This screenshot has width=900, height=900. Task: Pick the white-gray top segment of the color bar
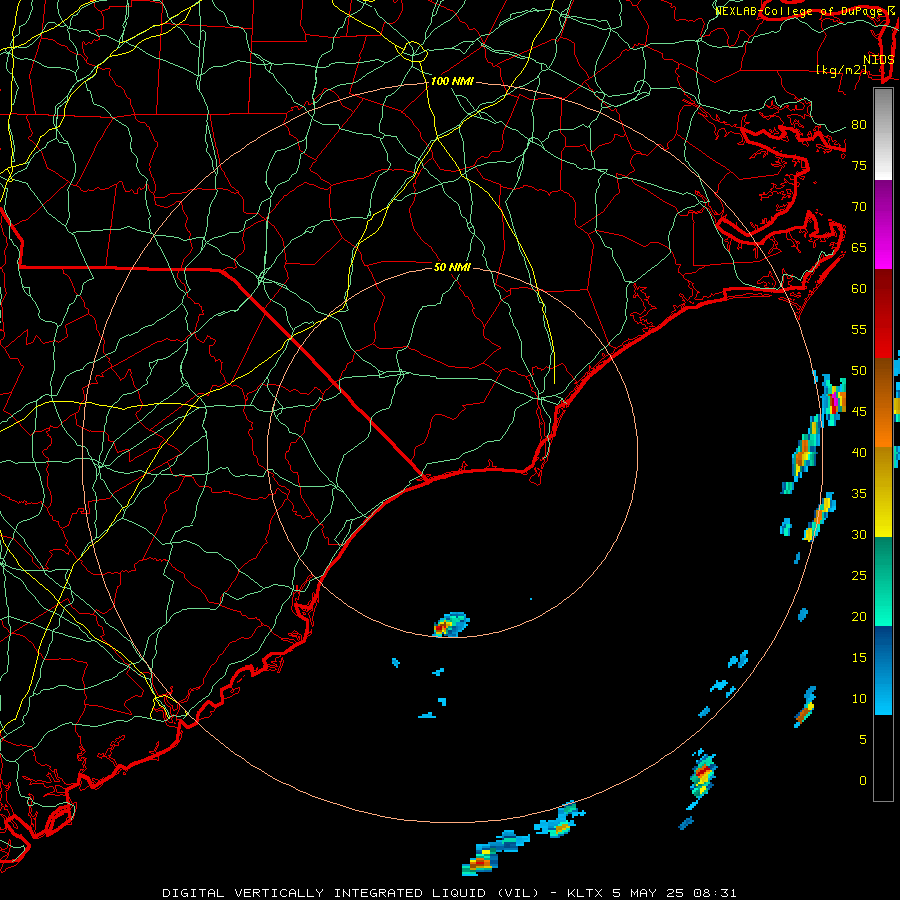click(x=883, y=134)
